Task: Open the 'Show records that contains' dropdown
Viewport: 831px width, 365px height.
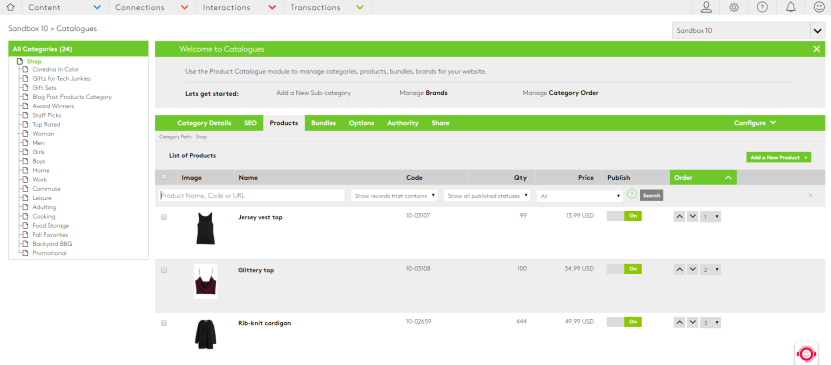Action: coord(394,195)
